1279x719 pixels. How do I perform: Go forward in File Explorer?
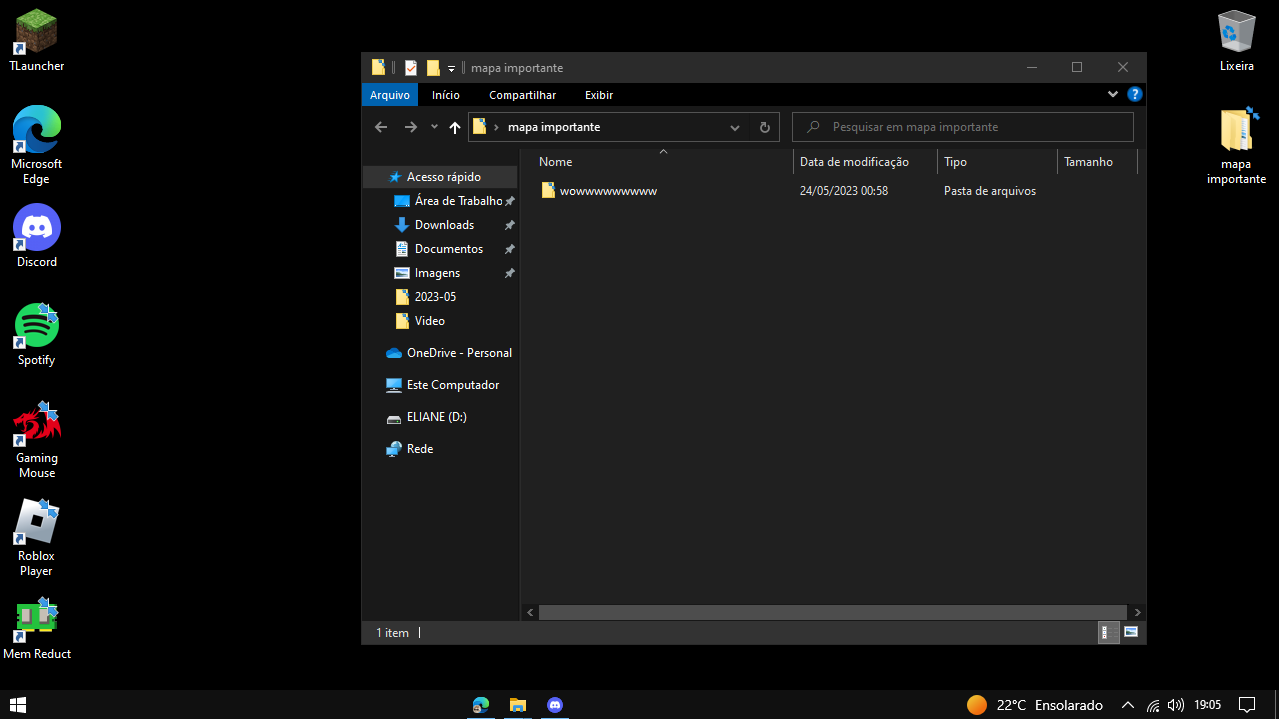pyautogui.click(x=410, y=127)
